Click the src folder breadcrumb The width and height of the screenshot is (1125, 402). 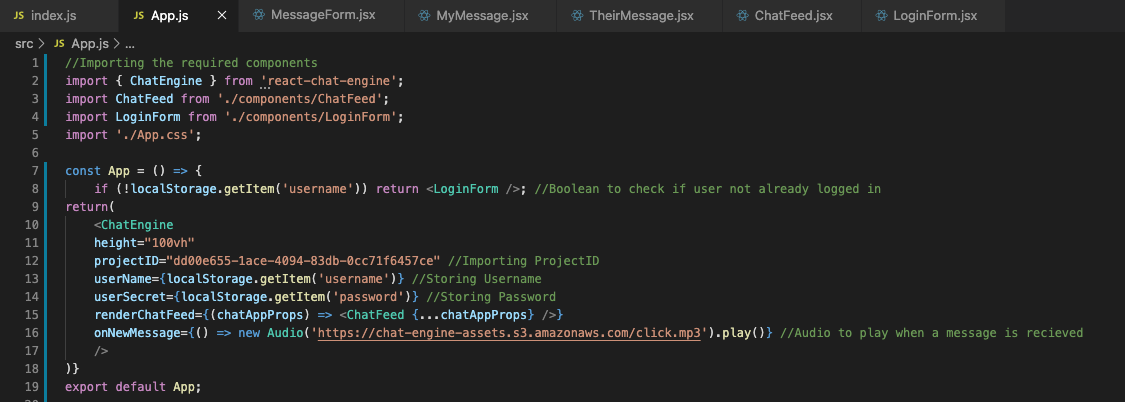[x=24, y=44]
